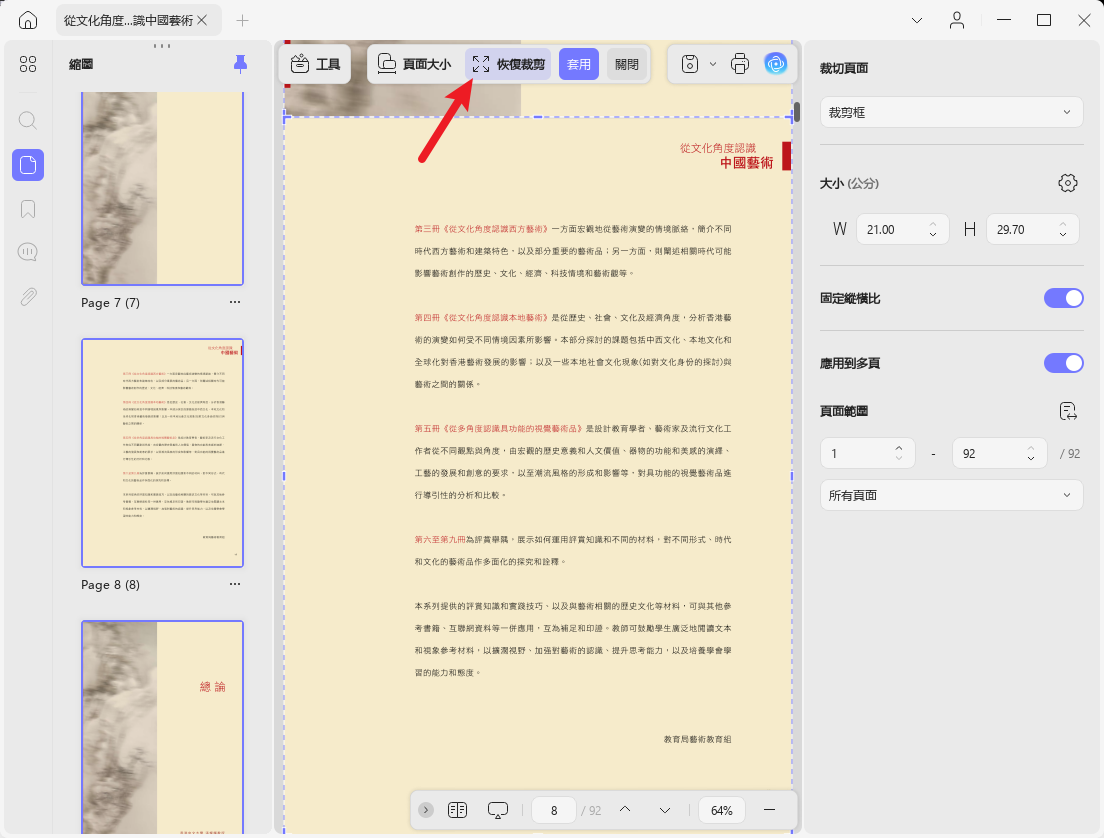Click the 64% zoom level field
This screenshot has height=838, width=1104.
pos(722,811)
